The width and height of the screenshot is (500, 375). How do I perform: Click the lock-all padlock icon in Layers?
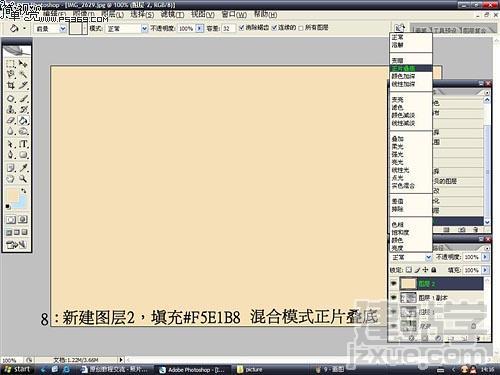[x=434, y=270]
